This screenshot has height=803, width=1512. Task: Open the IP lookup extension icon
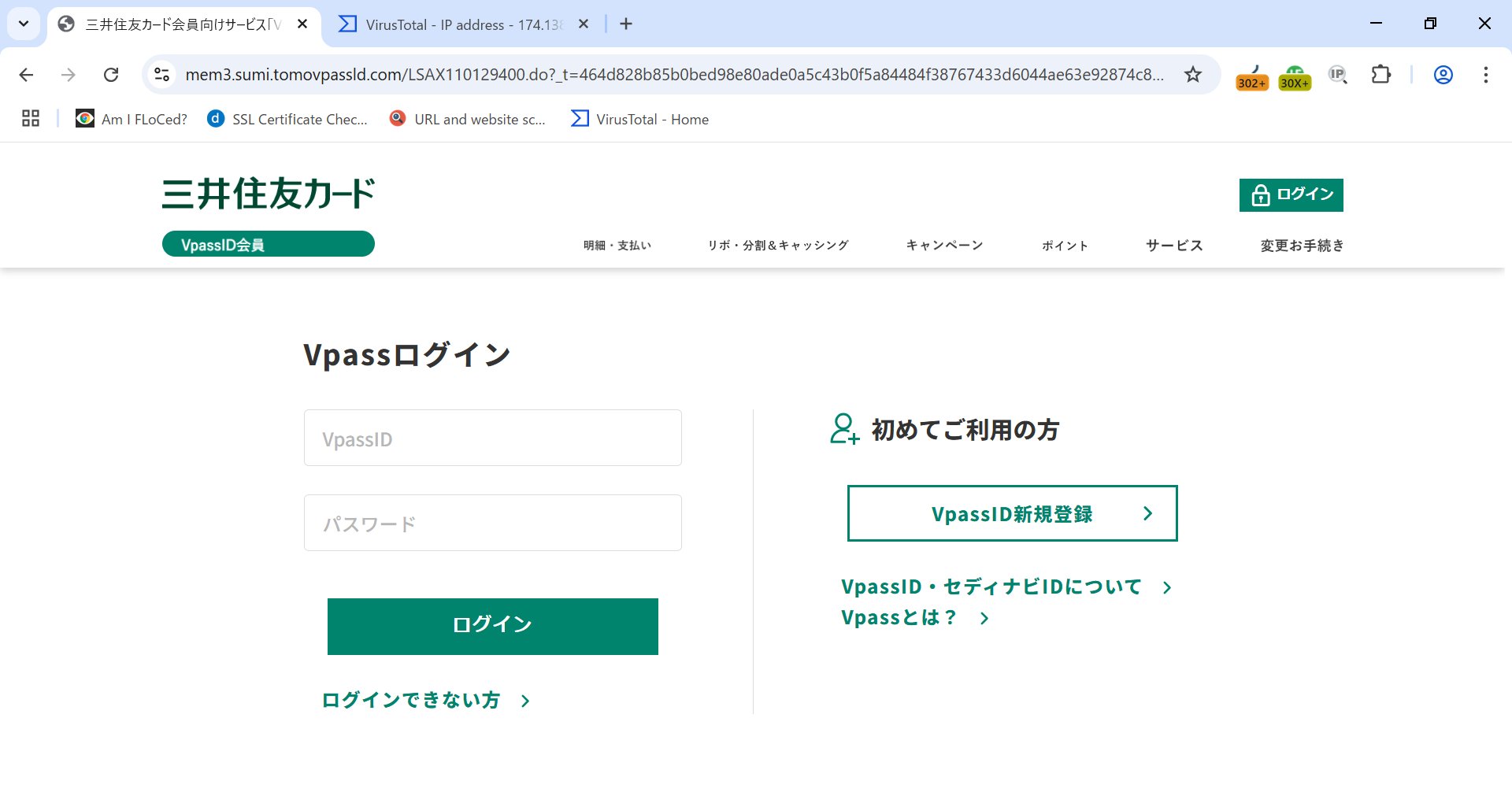(1338, 75)
